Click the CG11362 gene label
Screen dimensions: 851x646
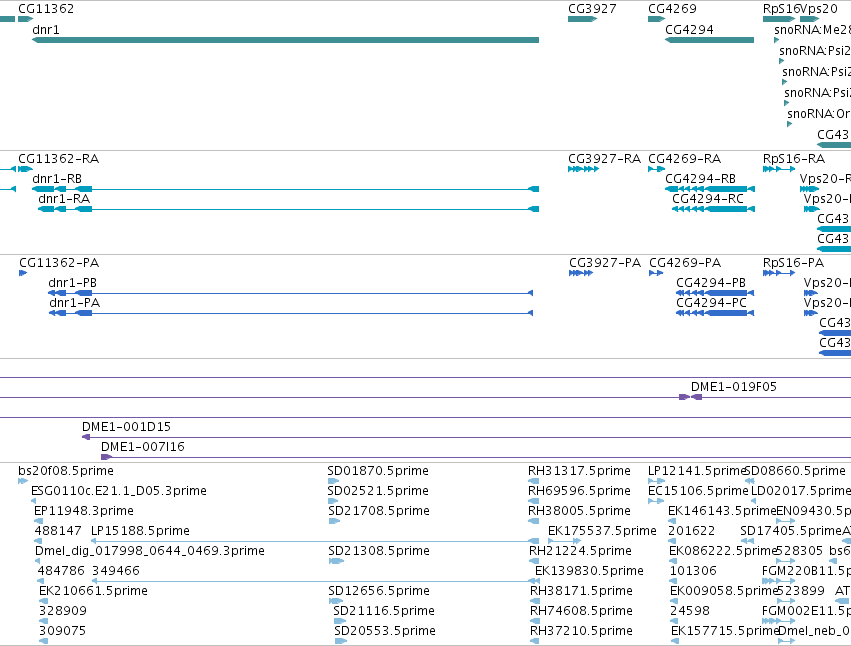pos(46,9)
